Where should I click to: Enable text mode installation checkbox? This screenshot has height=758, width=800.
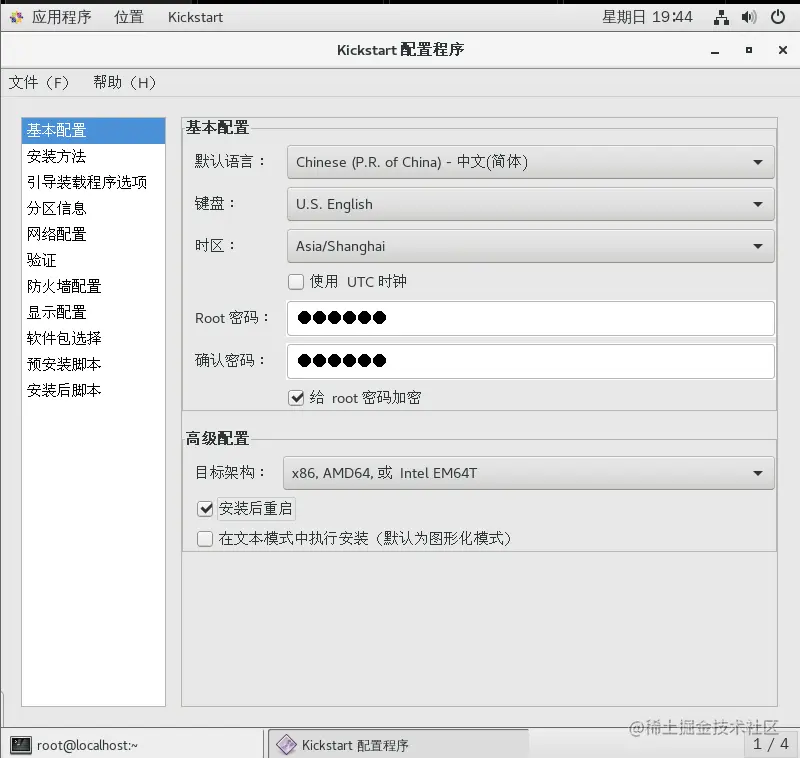click(205, 538)
